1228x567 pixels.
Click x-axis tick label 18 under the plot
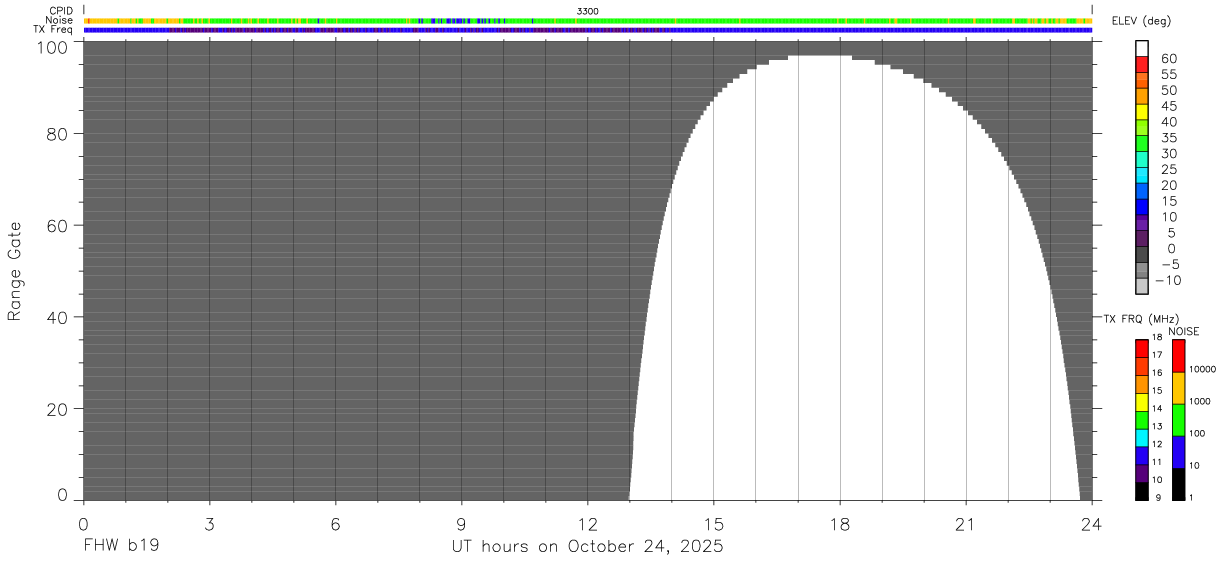click(x=839, y=524)
